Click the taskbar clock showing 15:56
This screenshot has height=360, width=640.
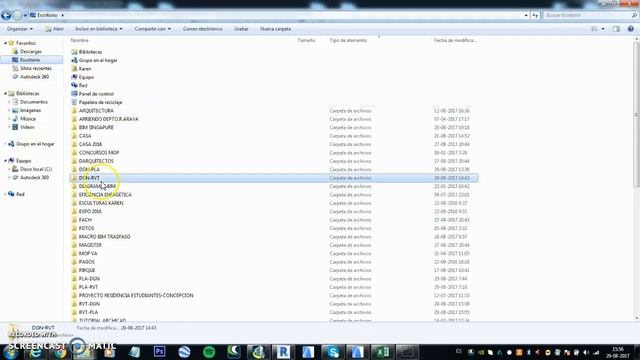(618, 353)
